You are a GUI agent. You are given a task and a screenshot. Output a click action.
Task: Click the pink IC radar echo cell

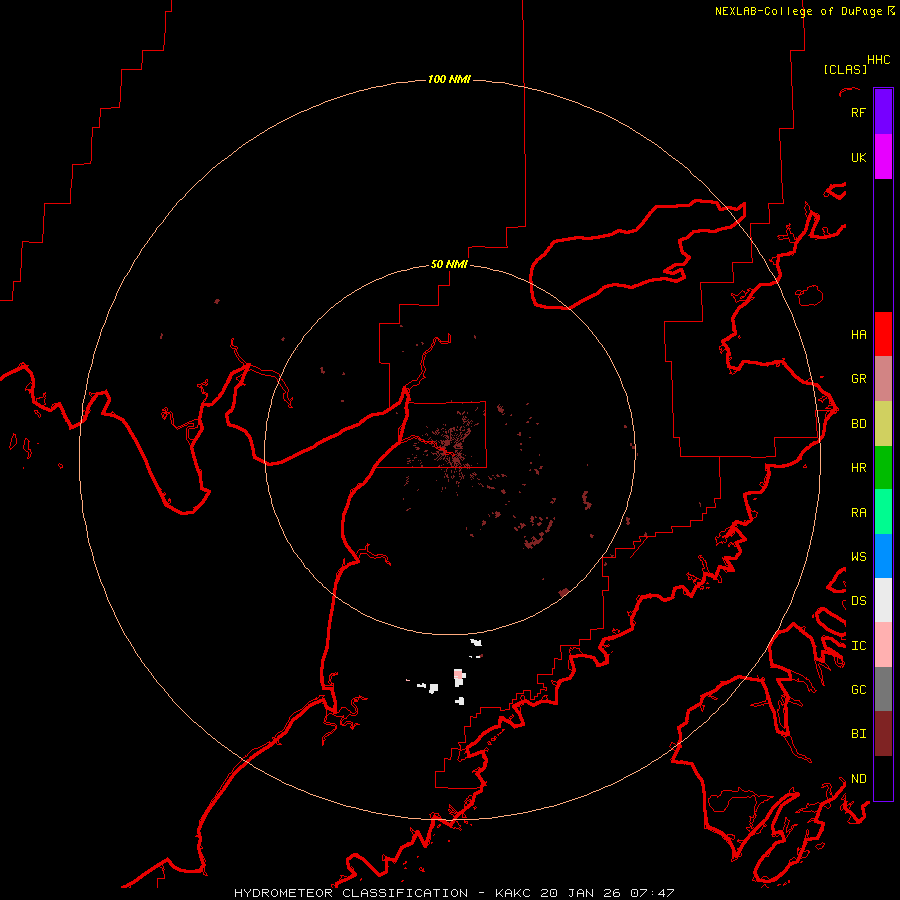coord(458,674)
